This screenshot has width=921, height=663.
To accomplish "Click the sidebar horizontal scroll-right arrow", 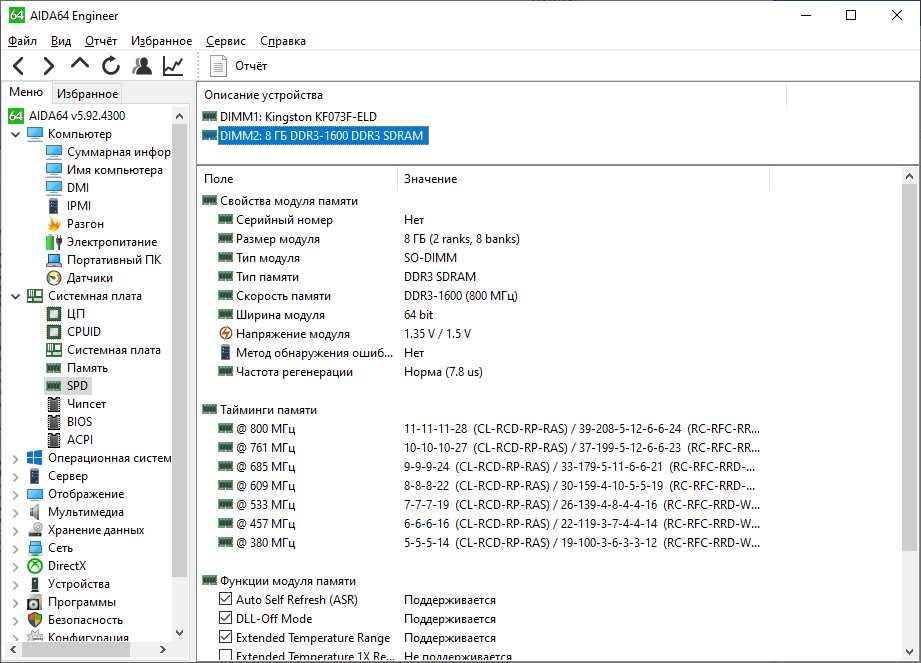I will (x=163, y=649).
